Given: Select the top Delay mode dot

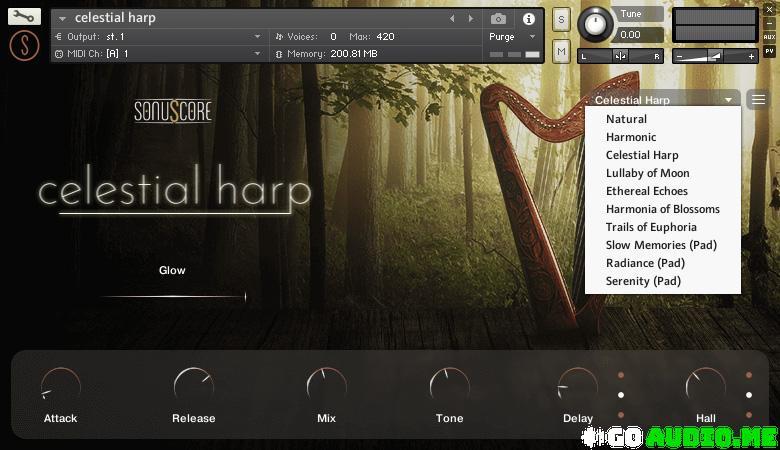Looking at the screenshot, I should click(x=621, y=375).
